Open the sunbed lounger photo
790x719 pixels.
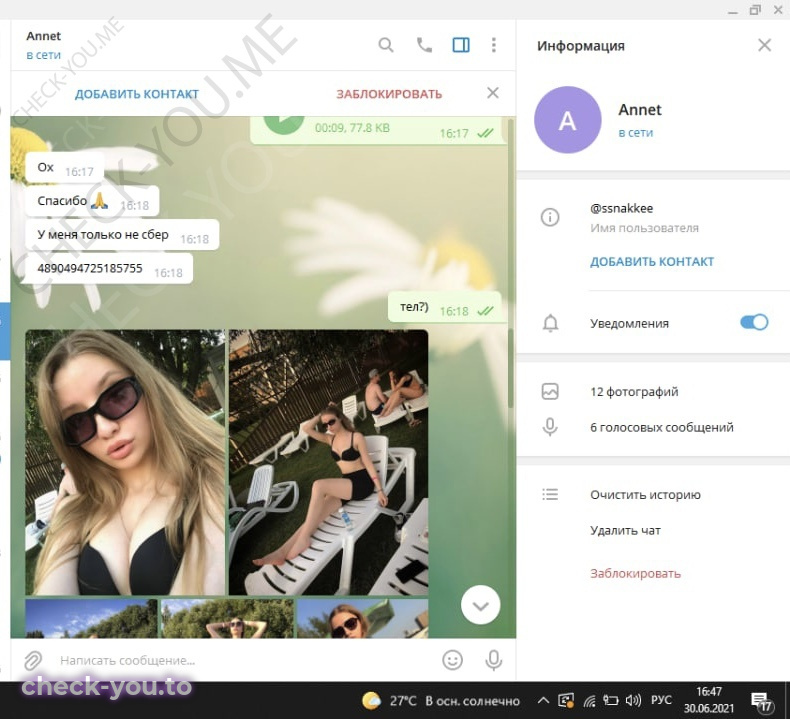click(328, 463)
